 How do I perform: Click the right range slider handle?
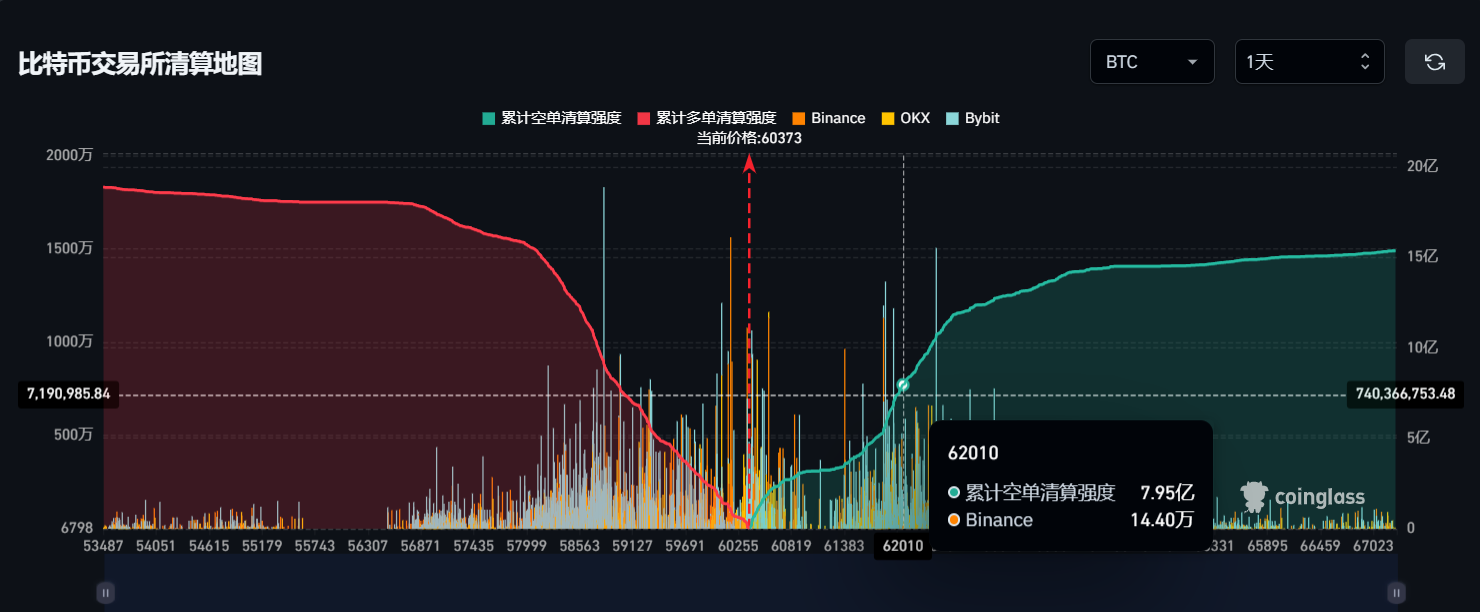coord(1395,593)
